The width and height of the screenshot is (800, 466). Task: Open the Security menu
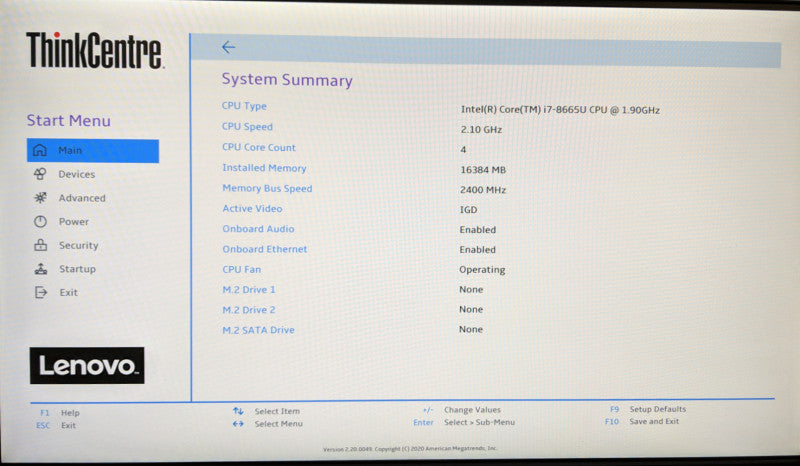tap(79, 246)
